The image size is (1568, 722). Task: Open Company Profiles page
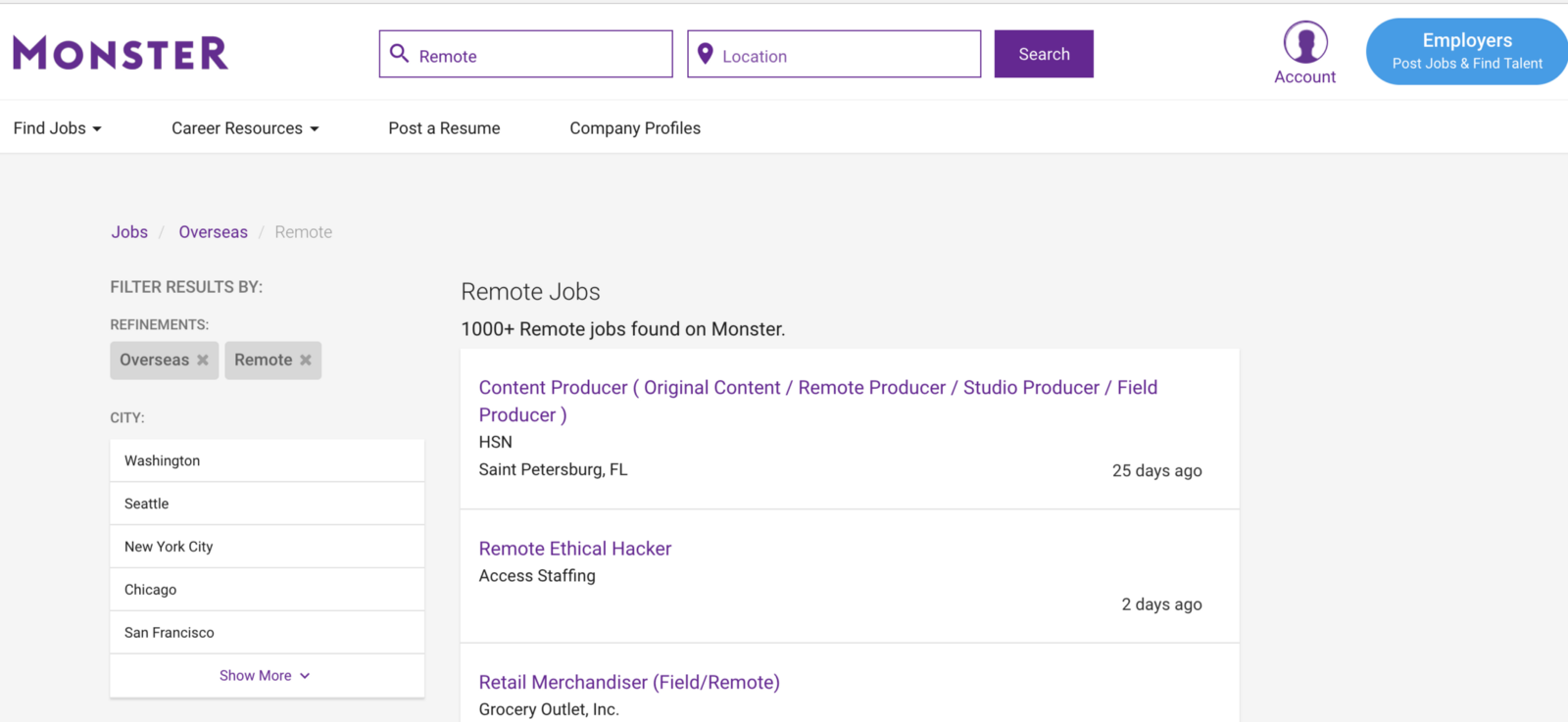point(635,128)
